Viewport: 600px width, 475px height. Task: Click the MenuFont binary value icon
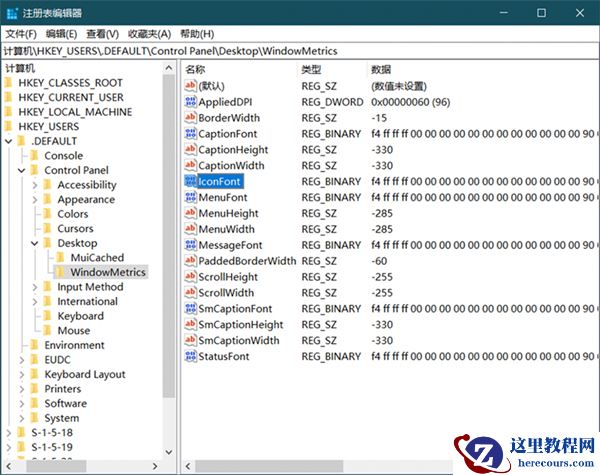point(190,197)
